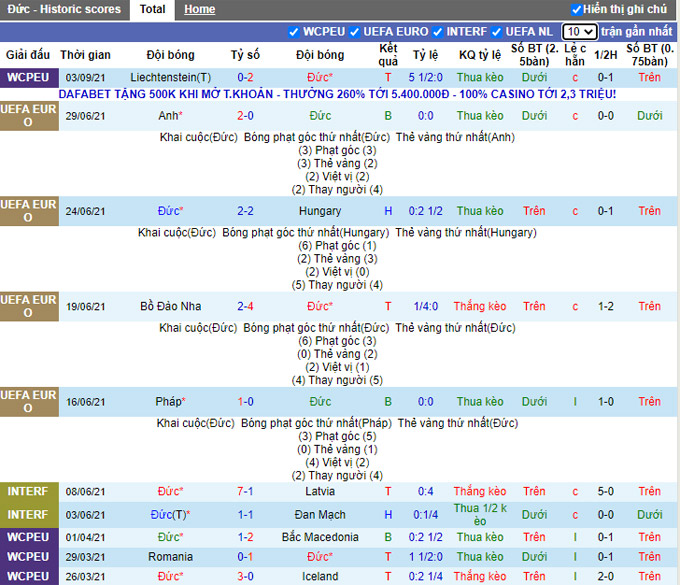680x585 pixels.
Task: Click the 2-4 score for Bồ Đào Nha
Action: click(x=245, y=307)
